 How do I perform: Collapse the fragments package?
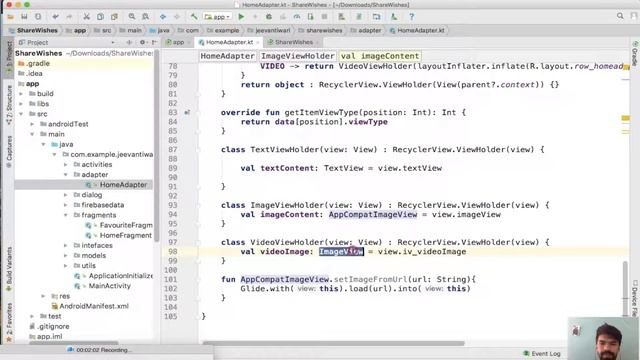(x=66, y=215)
